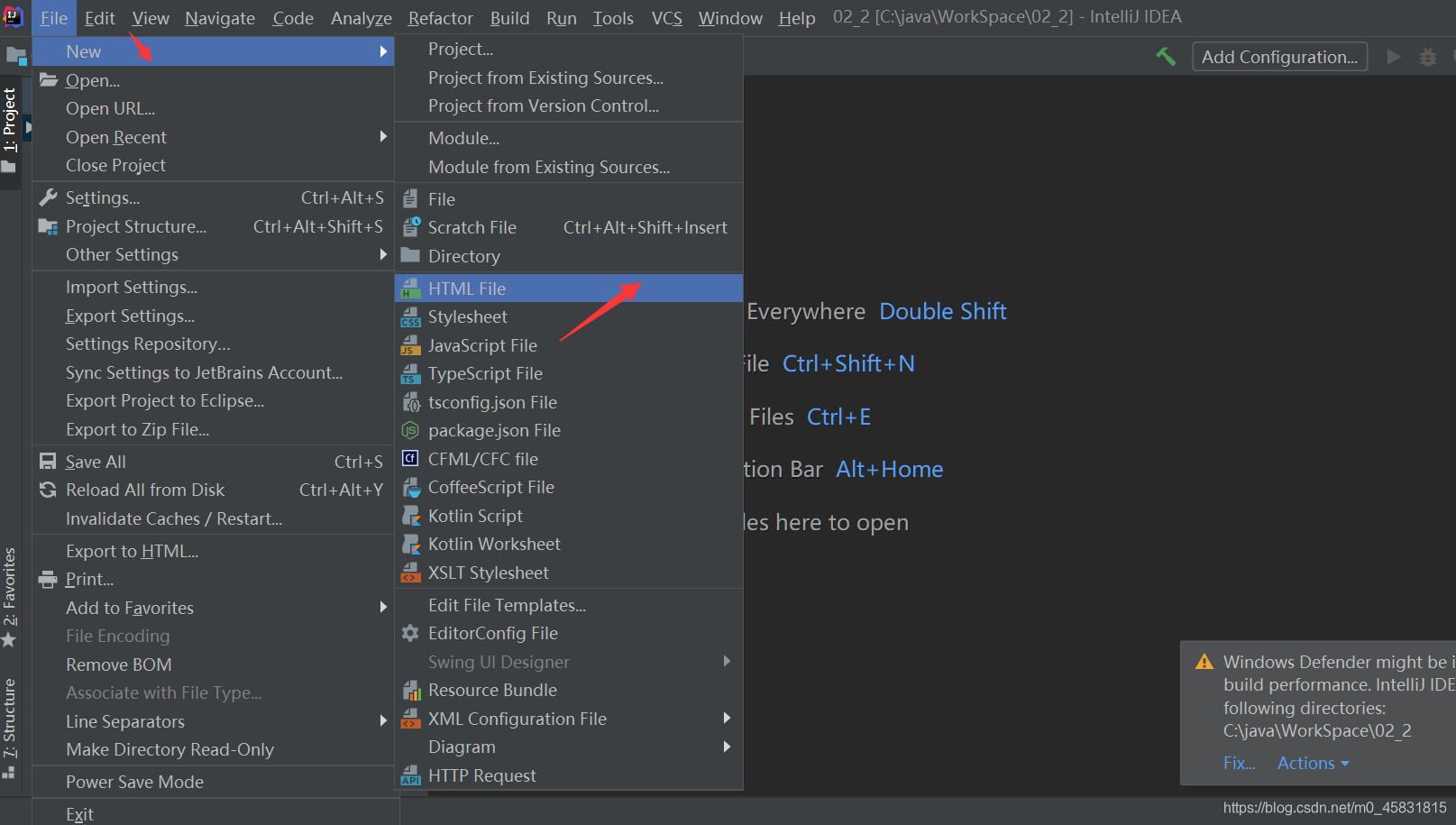Click the Settings wrench icon
The height and width of the screenshot is (825, 1456).
coord(48,197)
